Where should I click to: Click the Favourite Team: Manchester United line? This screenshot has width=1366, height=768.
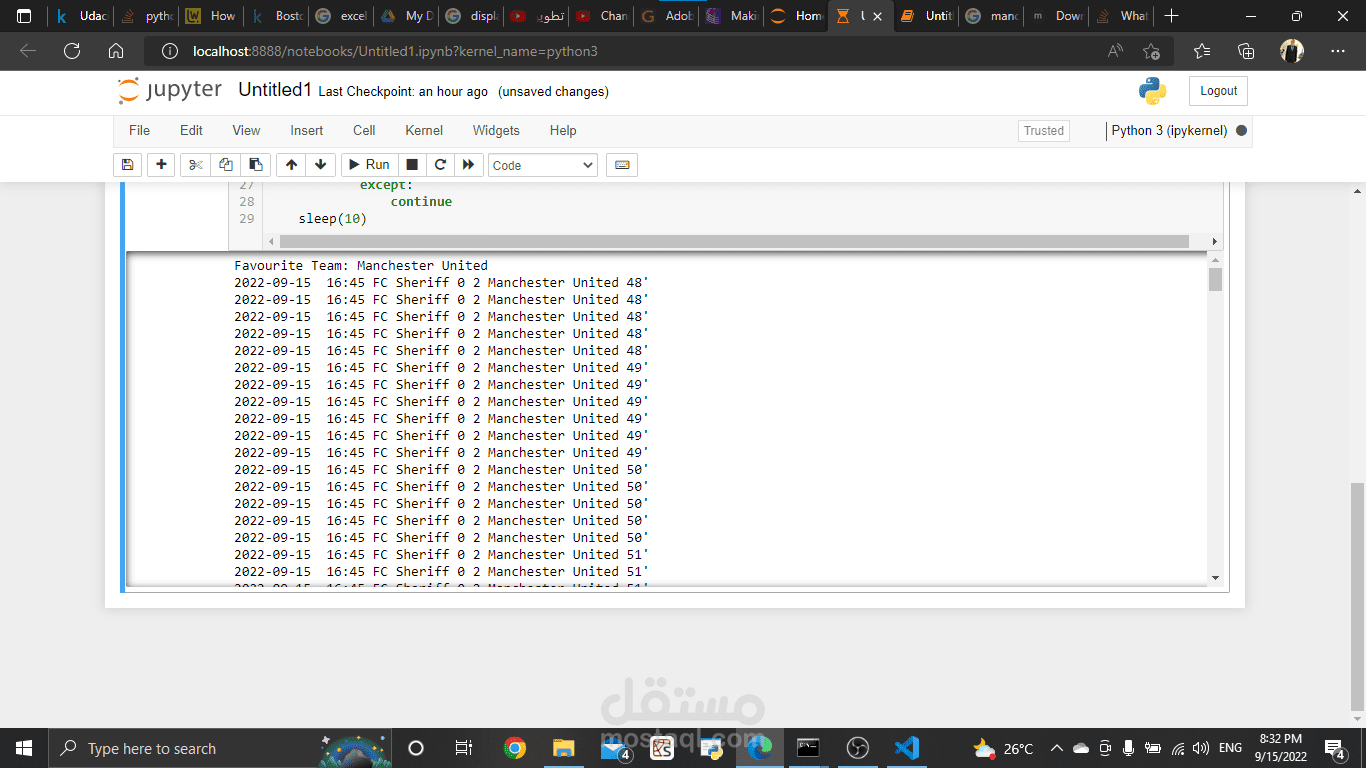point(361,266)
